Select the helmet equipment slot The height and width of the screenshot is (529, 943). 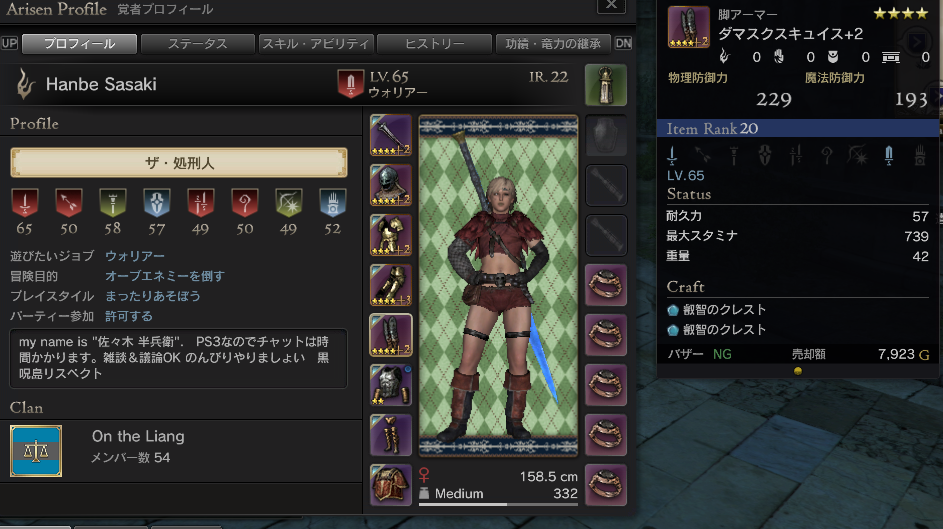point(391,185)
